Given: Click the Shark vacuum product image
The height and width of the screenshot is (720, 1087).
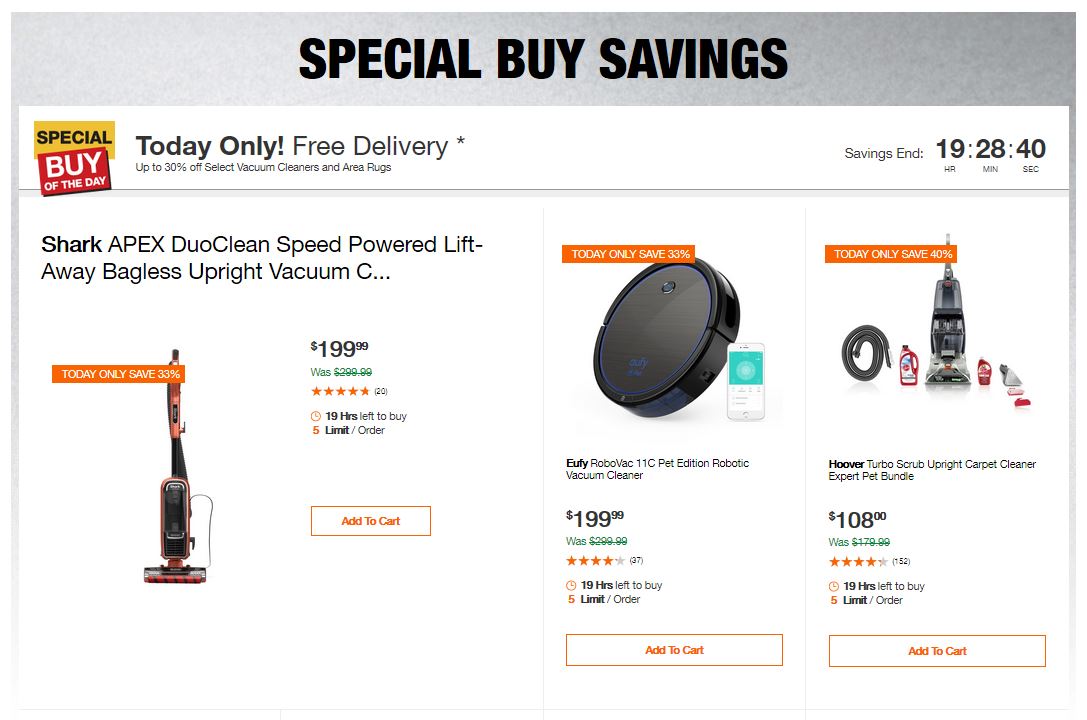Looking at the screenshot, I should 176,467.
